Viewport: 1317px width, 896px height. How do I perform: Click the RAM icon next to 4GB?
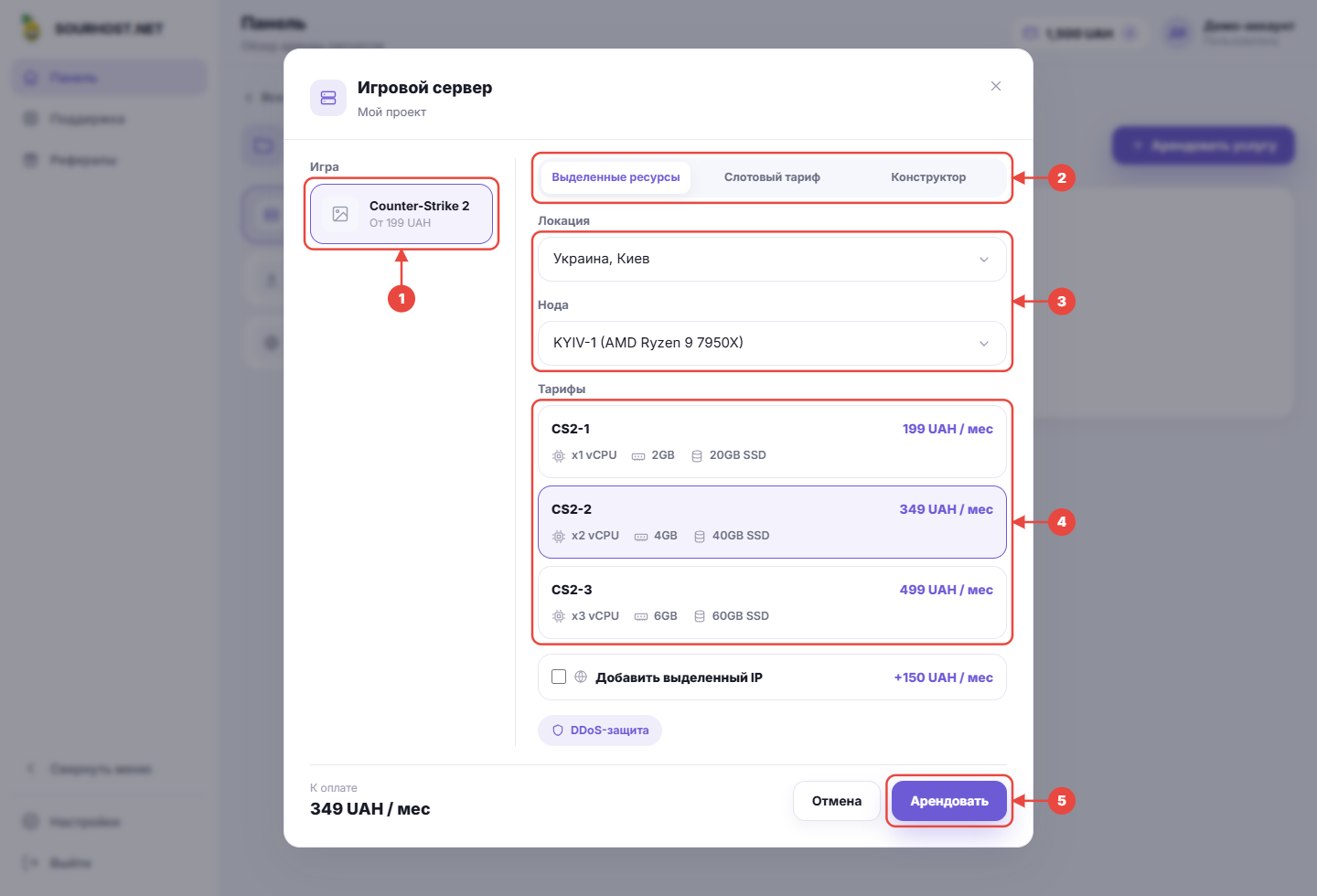coord(641,536)
